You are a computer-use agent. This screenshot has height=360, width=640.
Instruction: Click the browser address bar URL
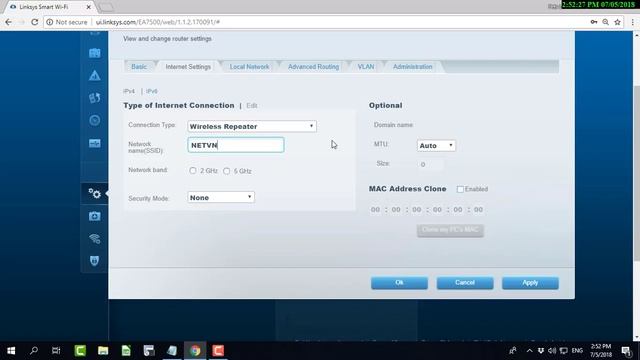[158, 22]
